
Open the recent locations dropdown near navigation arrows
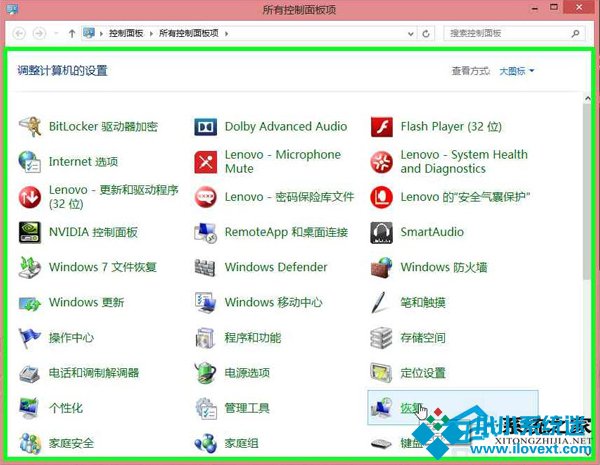pyautogui.click(x=56, y=34)
